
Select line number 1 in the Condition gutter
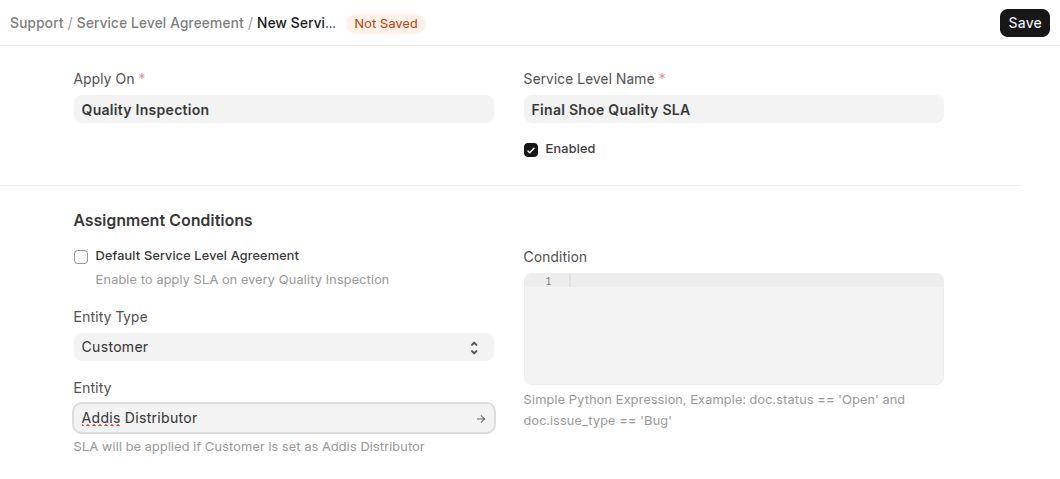tap(548, 282)
